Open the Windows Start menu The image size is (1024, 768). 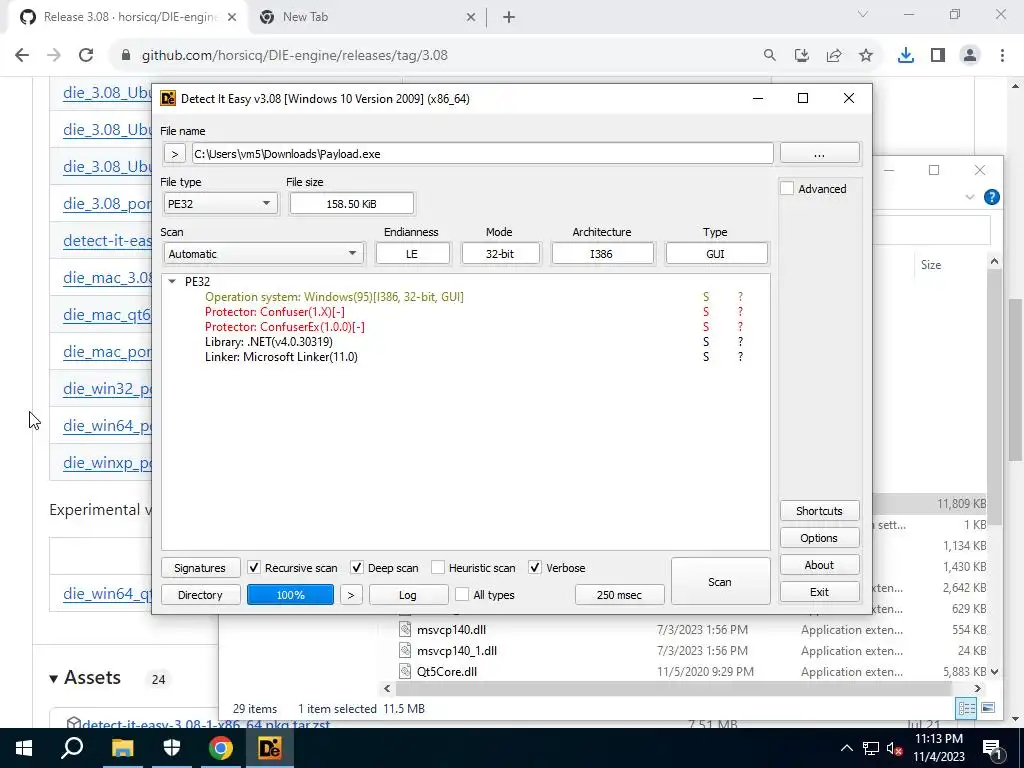[24, 748]
